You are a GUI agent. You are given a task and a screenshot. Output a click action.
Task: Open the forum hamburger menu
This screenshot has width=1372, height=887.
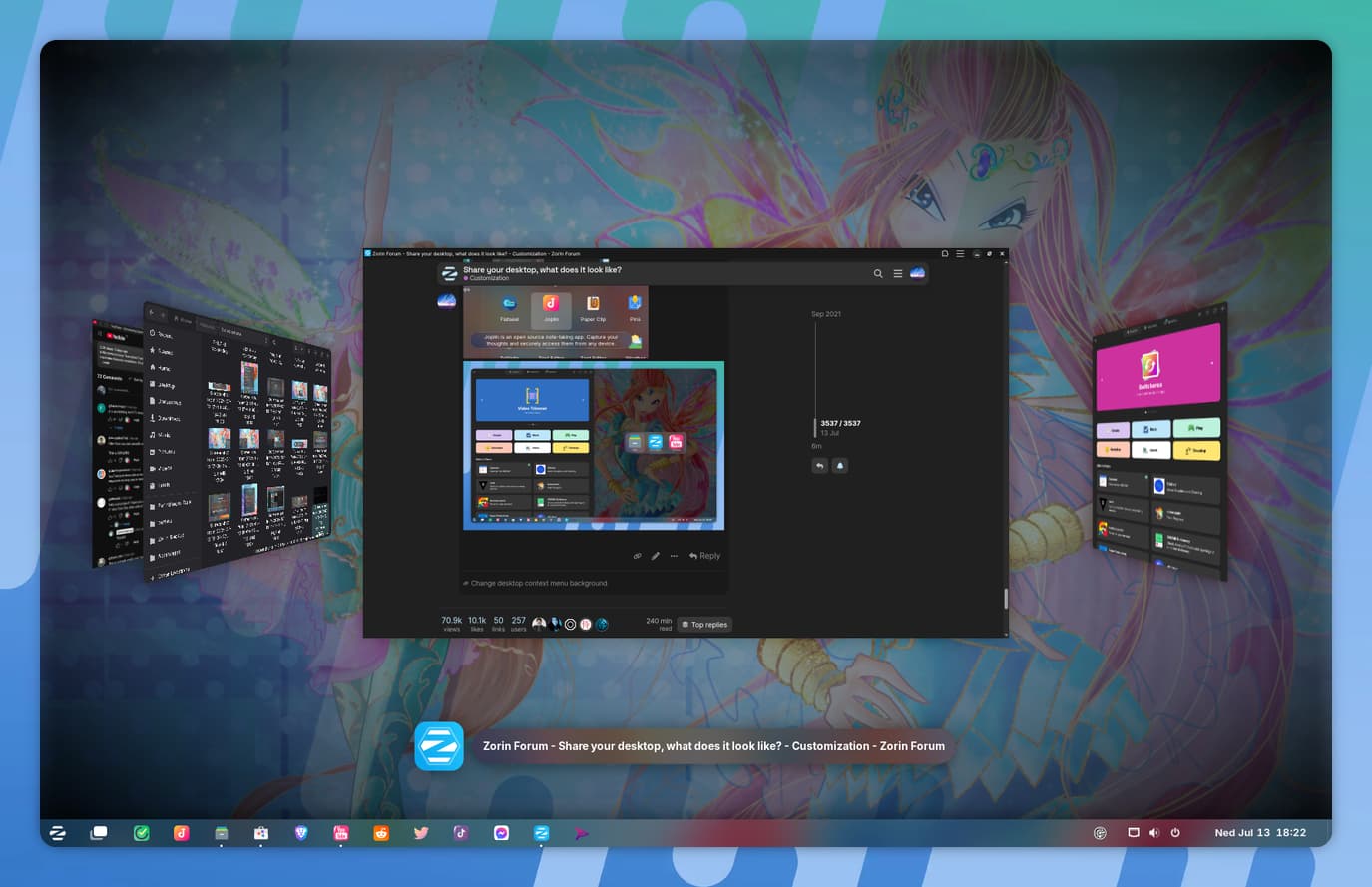(897, 273)
